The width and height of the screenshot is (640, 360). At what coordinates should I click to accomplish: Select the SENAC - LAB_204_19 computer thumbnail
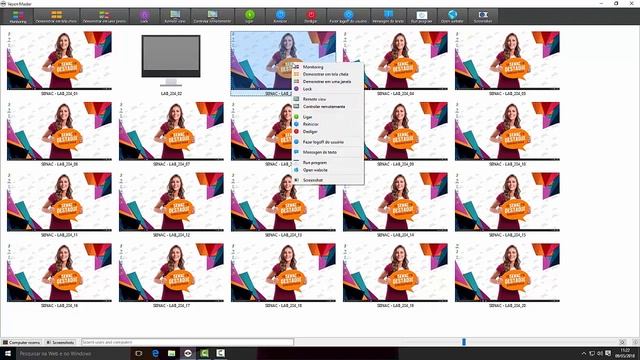(395, 272)
